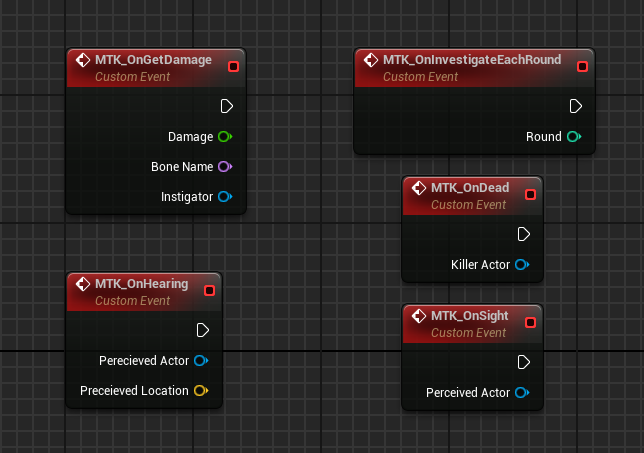Image resolution: width=644 pixels, height=453 pixels.
Task: Click the exec output pin of MTK_OnDead
Action: (523, 234)
